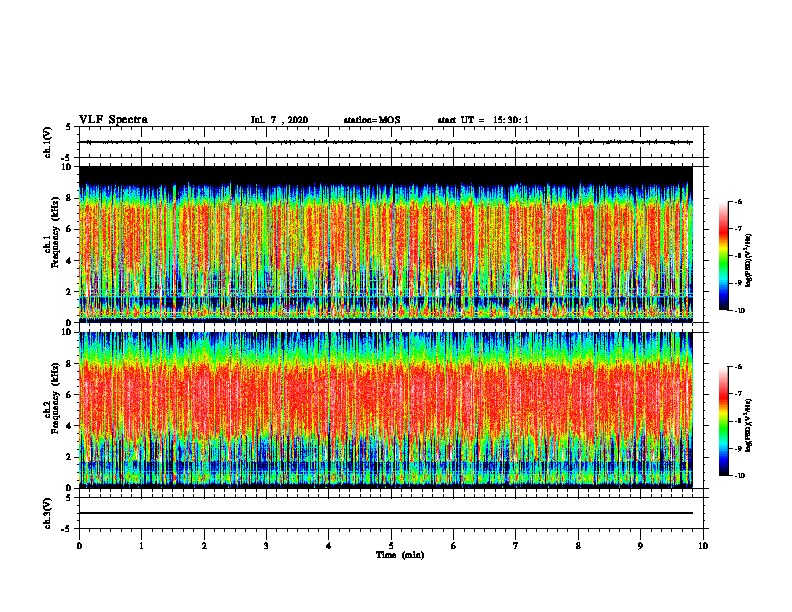
Task: Click the ch.2 color bar "log(PSD)" units label
Action: pos(749,425)
